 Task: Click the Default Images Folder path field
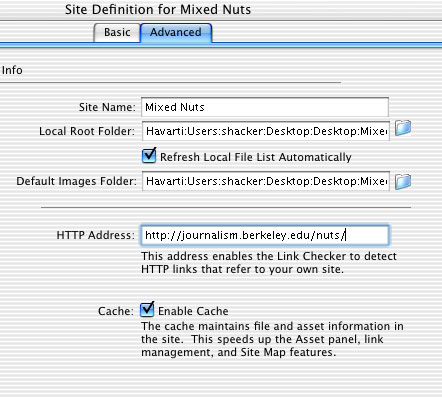coord(266,181)
